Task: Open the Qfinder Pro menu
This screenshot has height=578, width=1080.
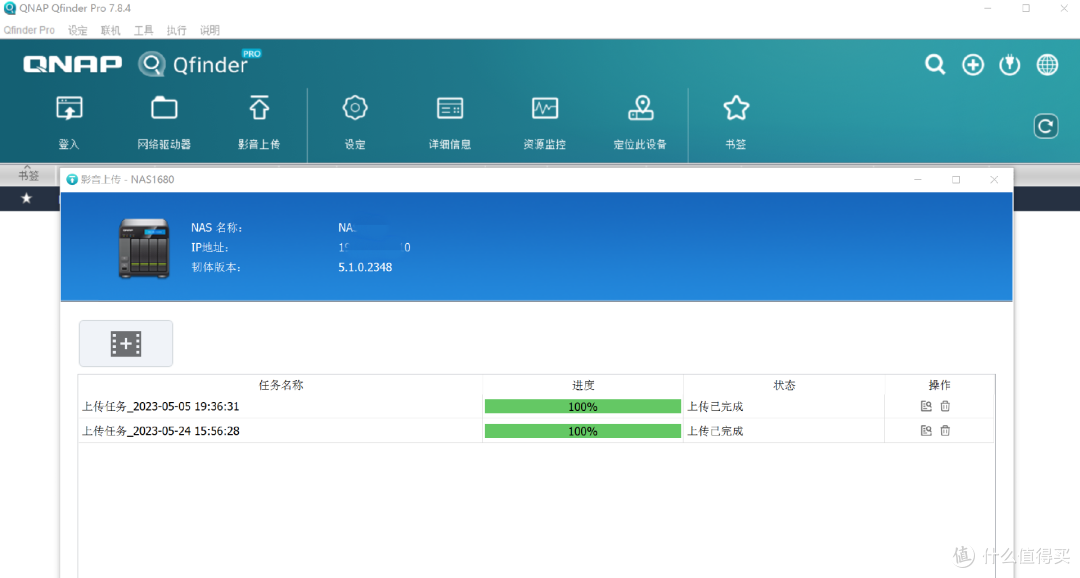Action: pyautogui.click(x=29, y=30)
